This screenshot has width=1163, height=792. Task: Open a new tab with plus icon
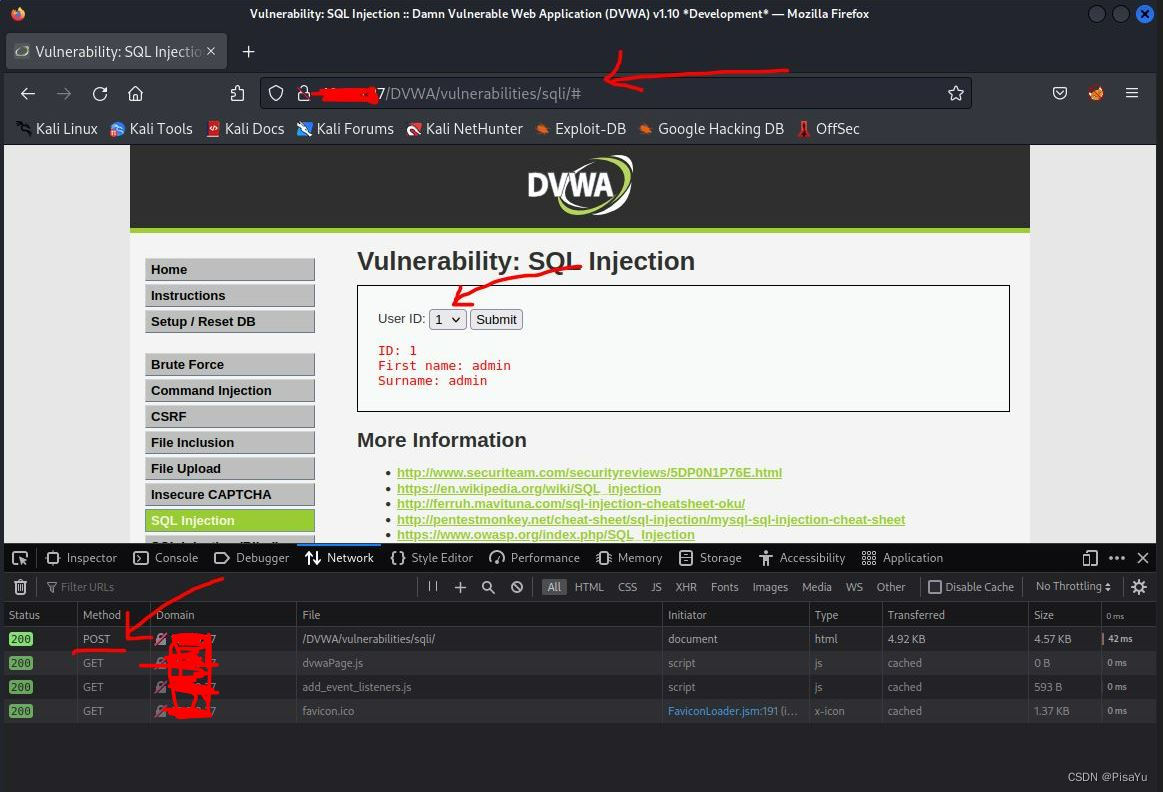(248, 51)
